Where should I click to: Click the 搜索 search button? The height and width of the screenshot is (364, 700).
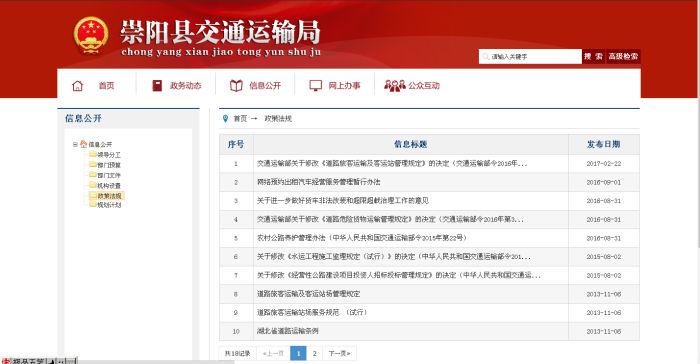[593, 56]
